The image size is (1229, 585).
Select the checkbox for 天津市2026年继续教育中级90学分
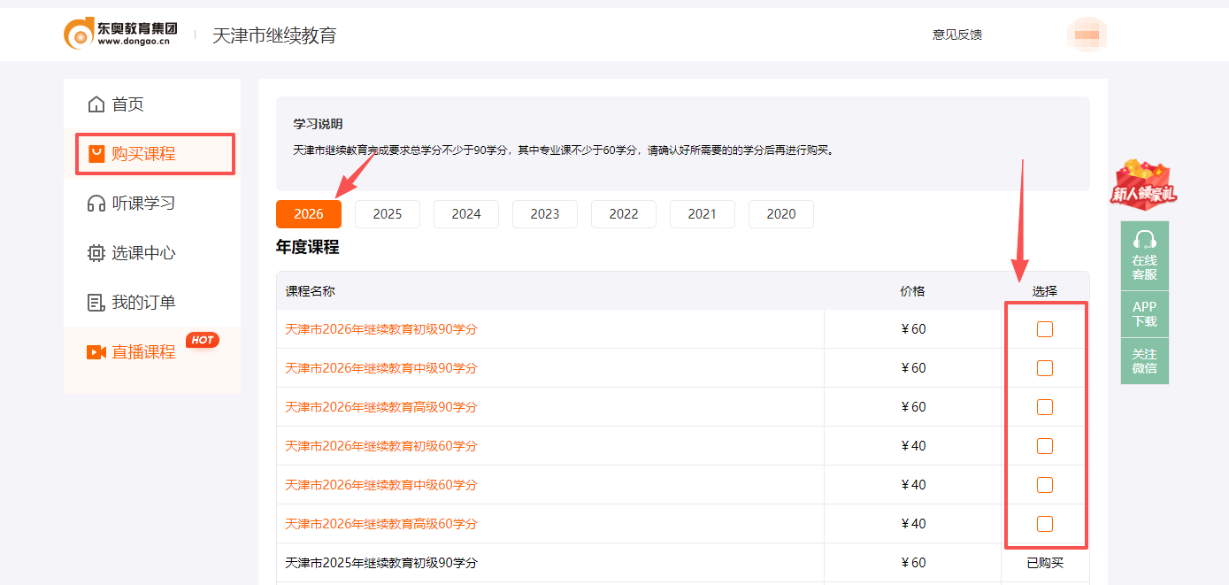click(1045, 368)
